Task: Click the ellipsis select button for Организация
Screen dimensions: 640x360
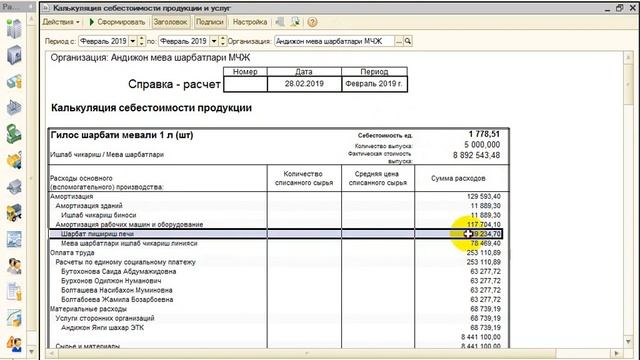Action: point(399,41)
